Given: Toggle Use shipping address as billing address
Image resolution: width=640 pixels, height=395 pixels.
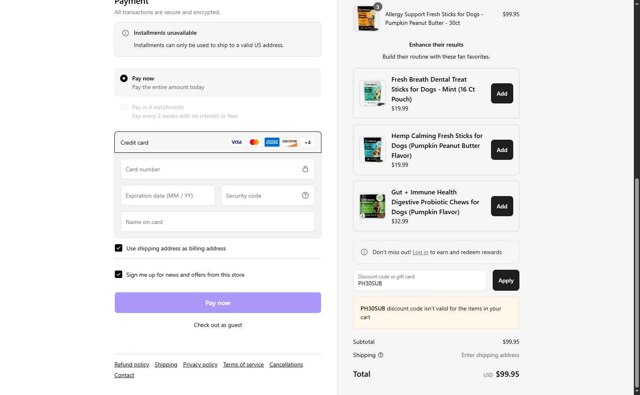Looking at the screenshot, I should [x=118, y=248].
